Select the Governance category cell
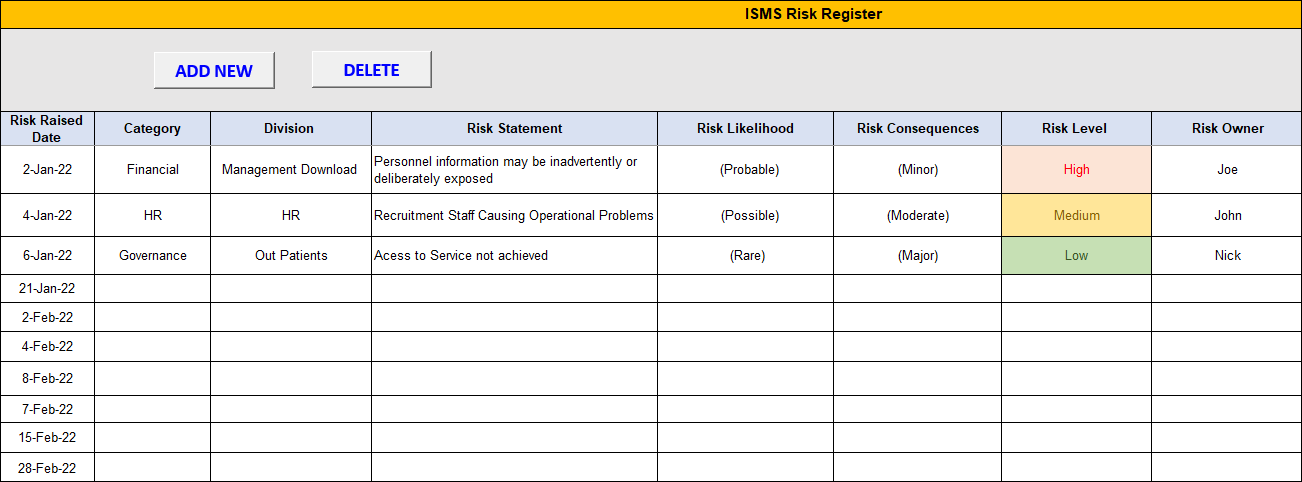This screenshot has height=482, width=1302. [x=153, y=255]
